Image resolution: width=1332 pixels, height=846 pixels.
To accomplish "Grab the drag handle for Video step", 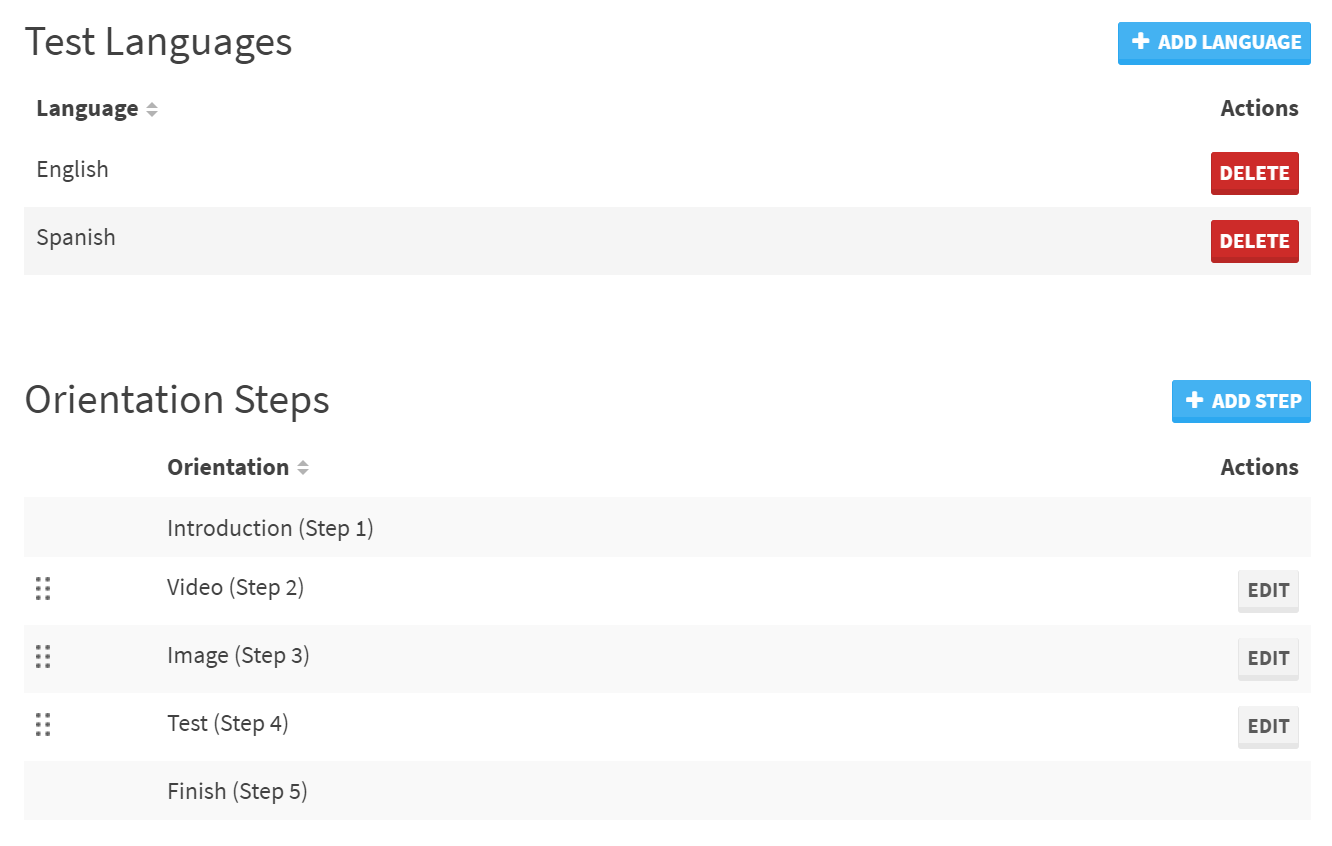I will [43, 588].
